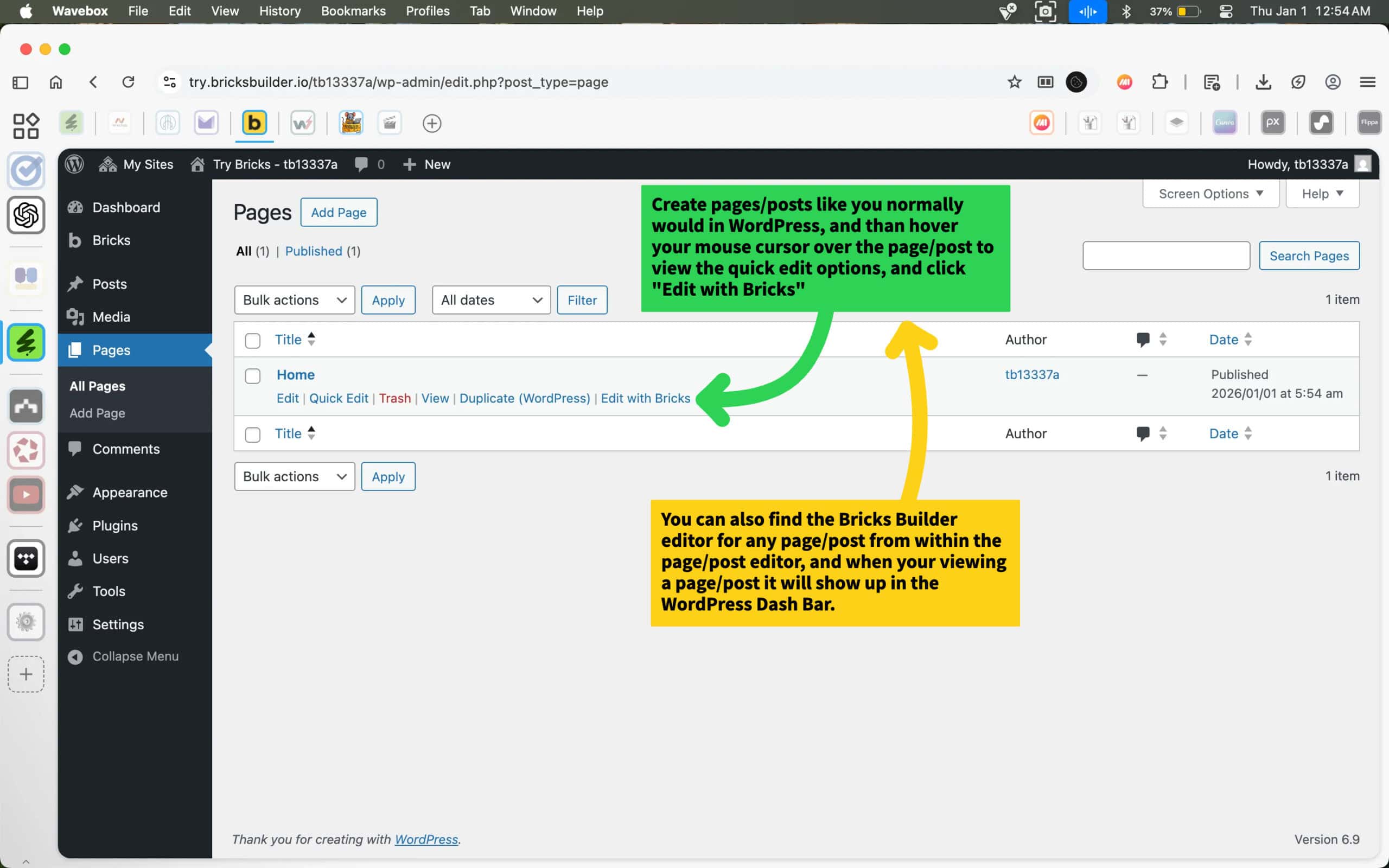Open the Bricks 'b' tab icon
Screen dimensions: 1389x868
(254, 123)
